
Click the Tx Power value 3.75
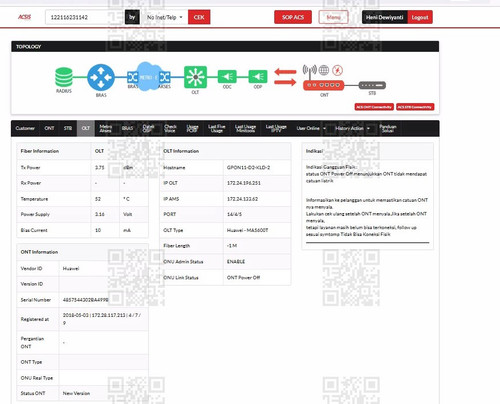tap(100, 168)
